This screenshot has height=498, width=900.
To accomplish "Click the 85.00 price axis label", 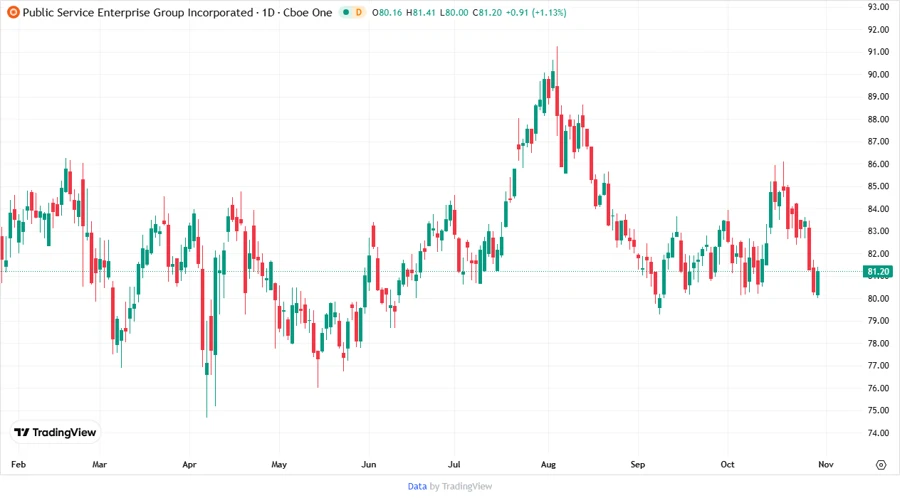I will [878, 186].
